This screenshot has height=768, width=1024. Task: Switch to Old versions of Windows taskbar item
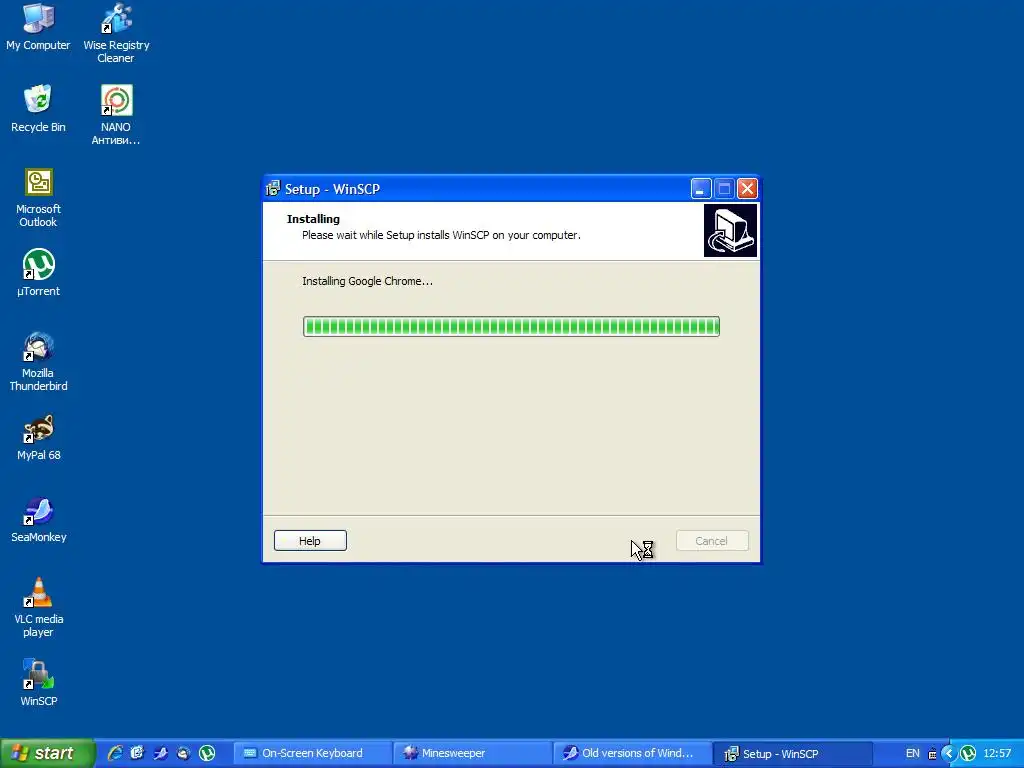pyautogui.click(x=632, y=753)
